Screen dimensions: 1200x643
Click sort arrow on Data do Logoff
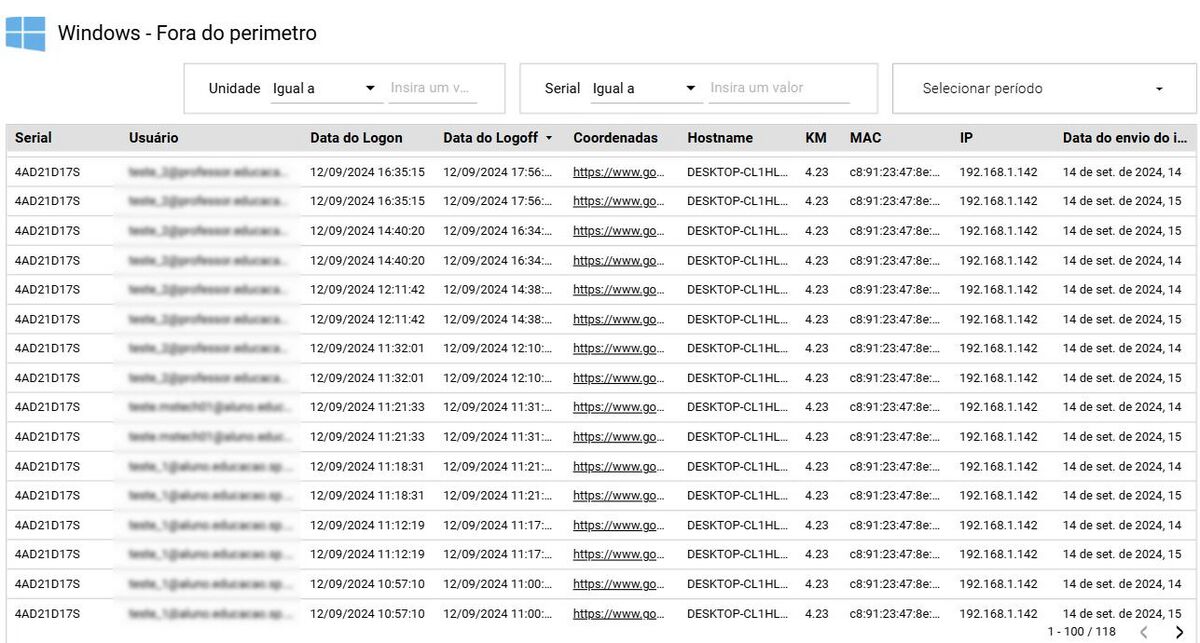pyautogui.click(x=549, y=138)
